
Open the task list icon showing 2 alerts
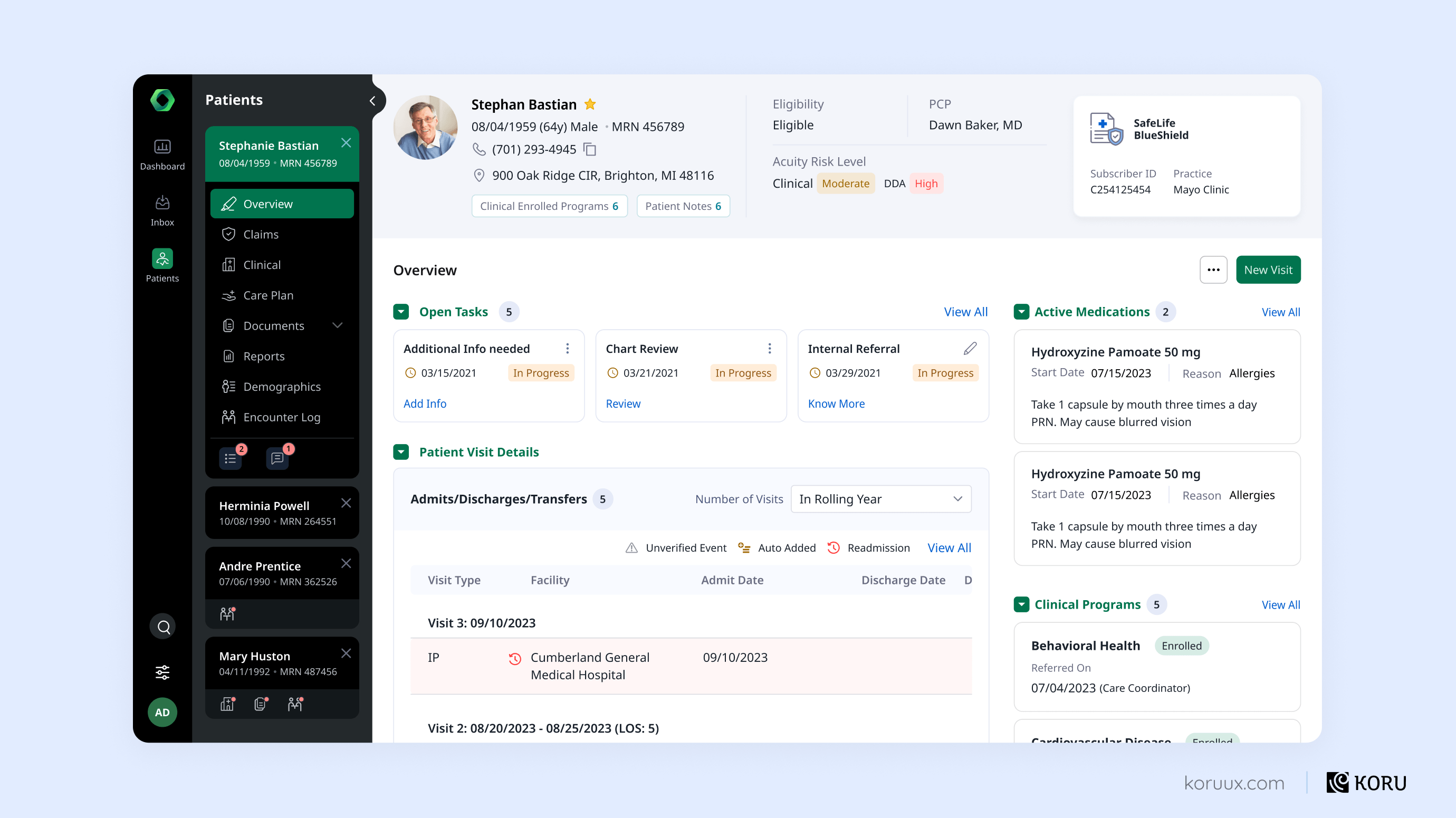(x=231, y=459)
